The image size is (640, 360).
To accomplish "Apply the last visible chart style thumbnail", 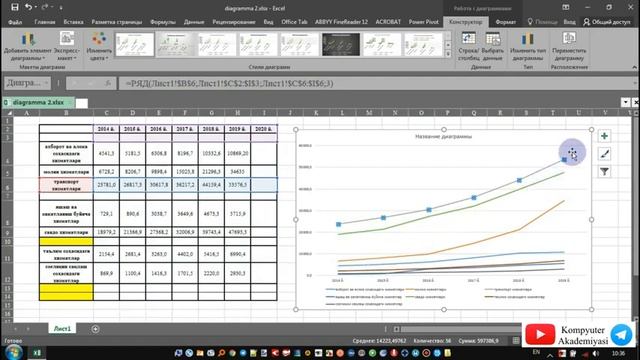I will [x=423, y=44].
